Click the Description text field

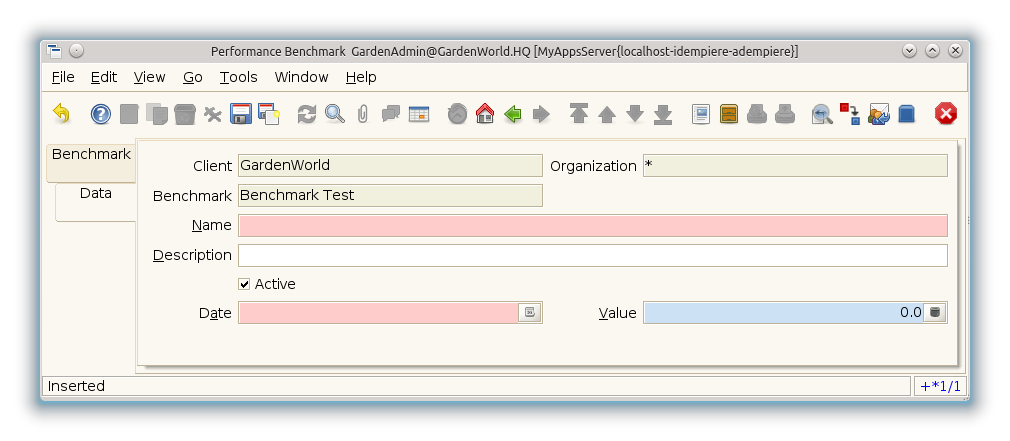(592, 255)
